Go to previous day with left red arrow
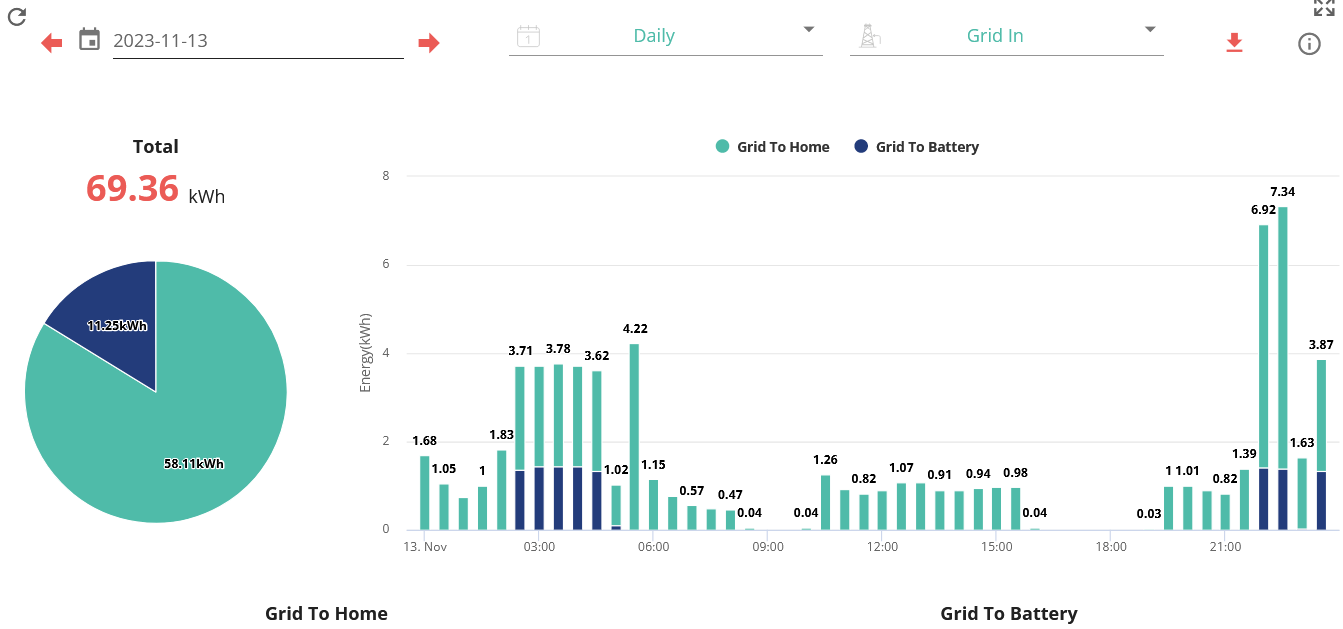Screen dimensions: 1343x629 [x=51, y=43]
